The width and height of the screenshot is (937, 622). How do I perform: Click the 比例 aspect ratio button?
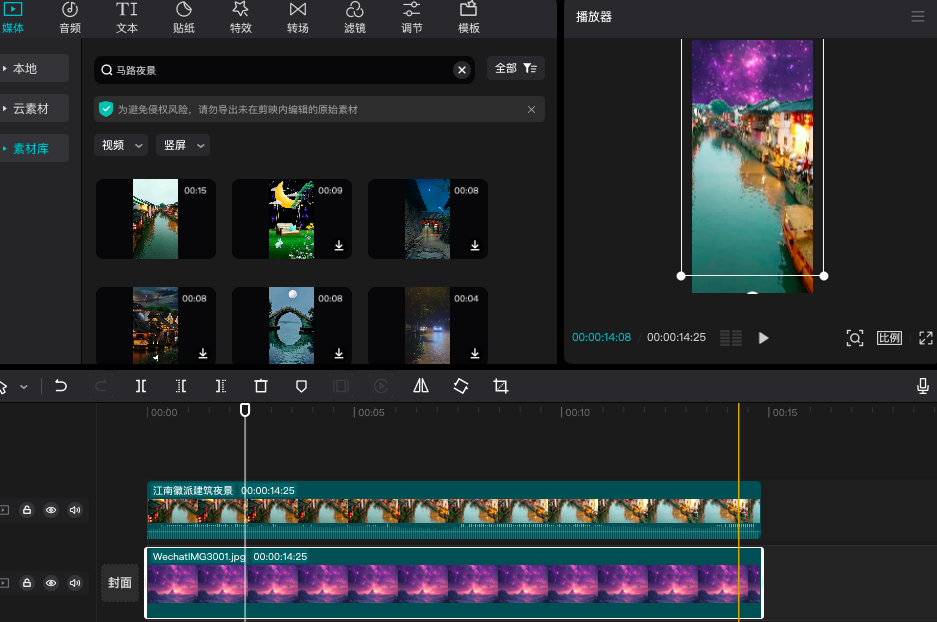pos(889,338)
